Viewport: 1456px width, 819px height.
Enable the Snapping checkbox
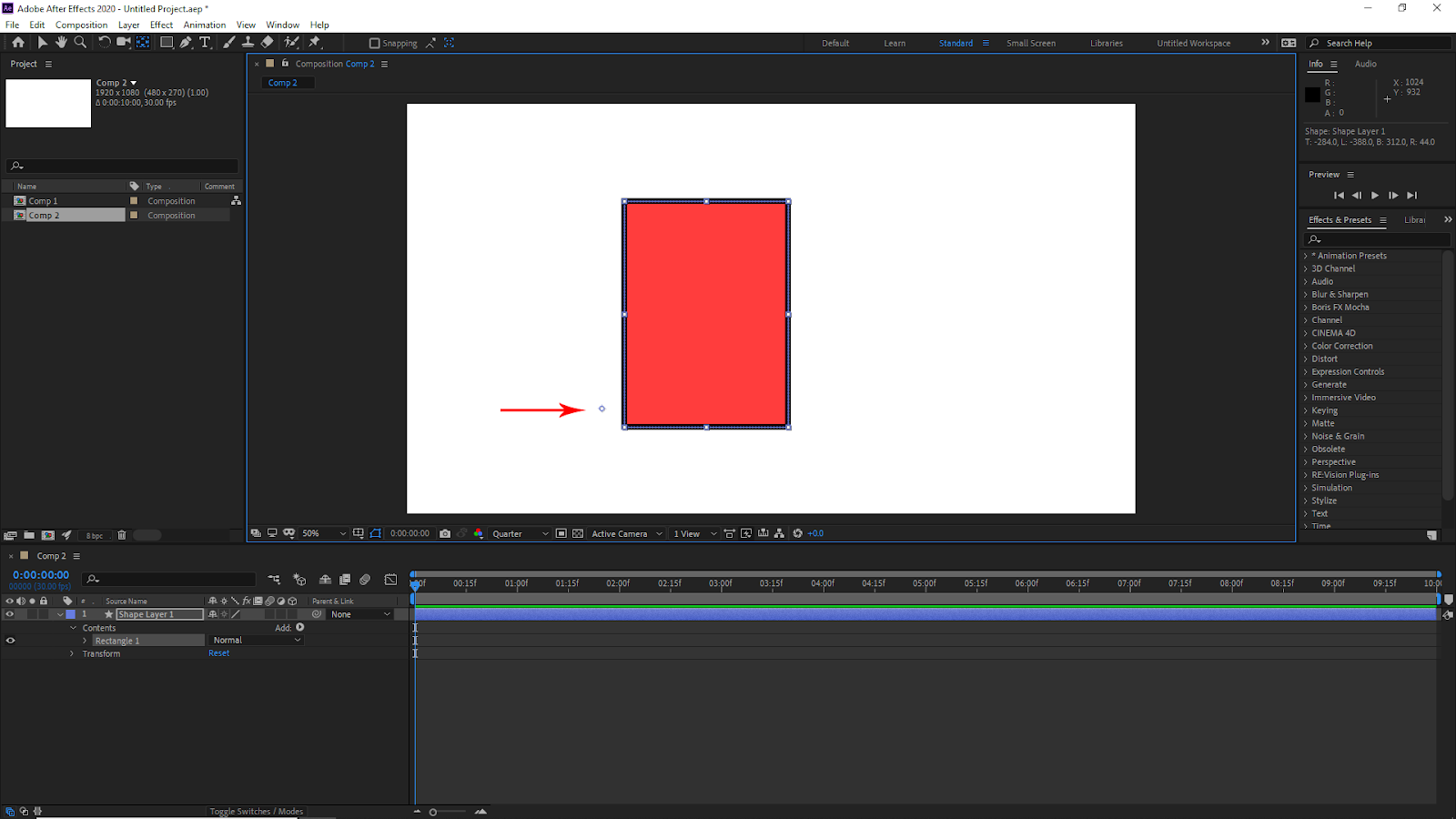click(x=374, y=43)
